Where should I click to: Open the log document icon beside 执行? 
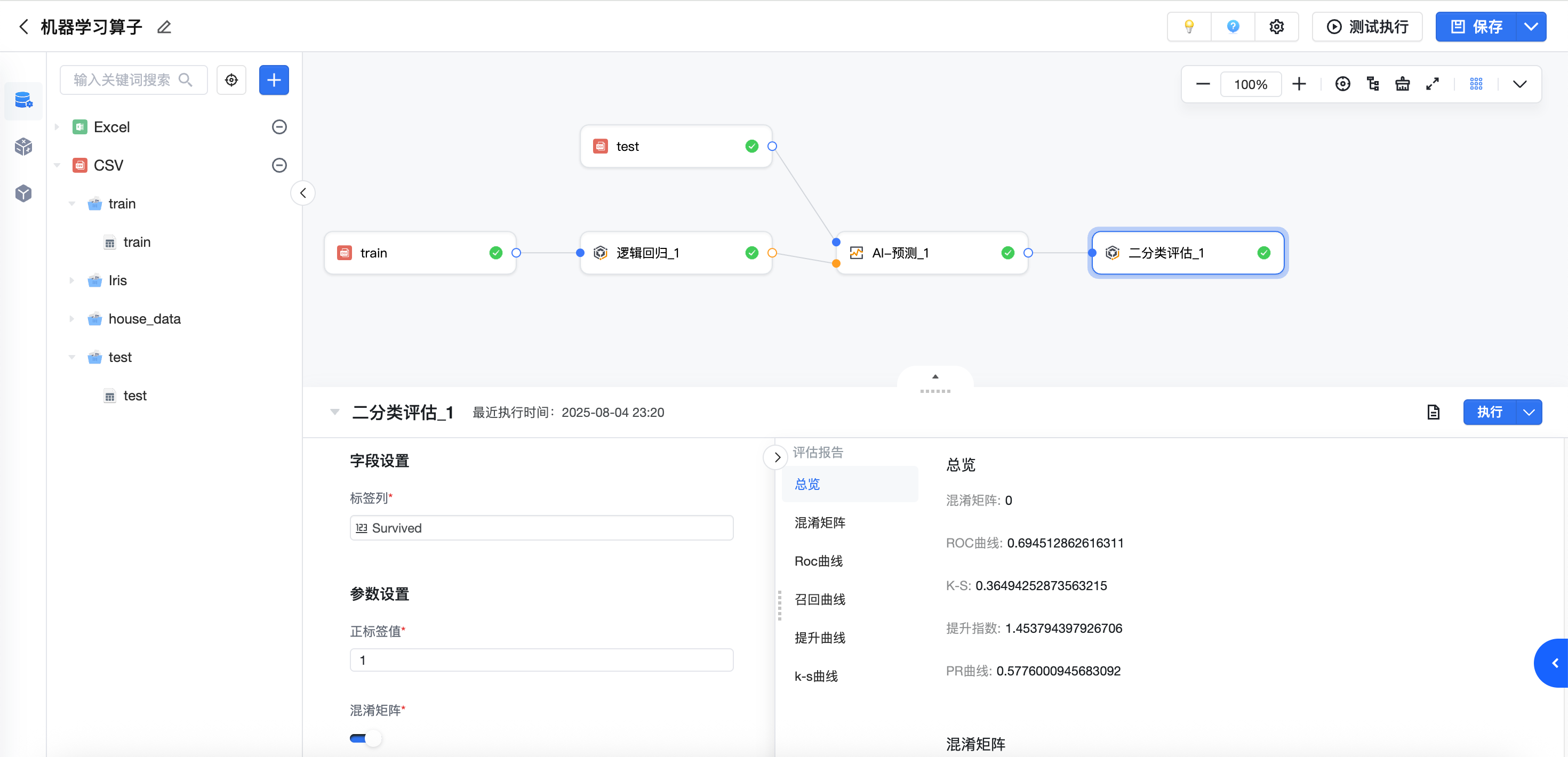click(1434, 412)
